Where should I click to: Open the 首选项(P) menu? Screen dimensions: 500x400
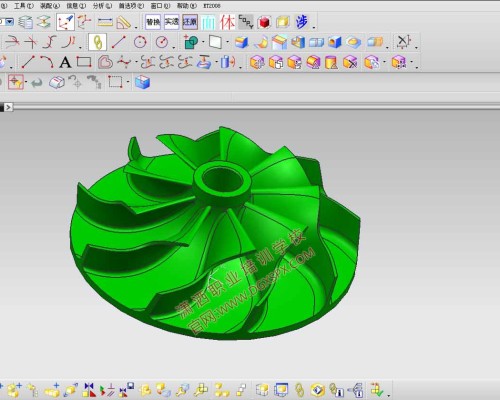pos(131,6)
